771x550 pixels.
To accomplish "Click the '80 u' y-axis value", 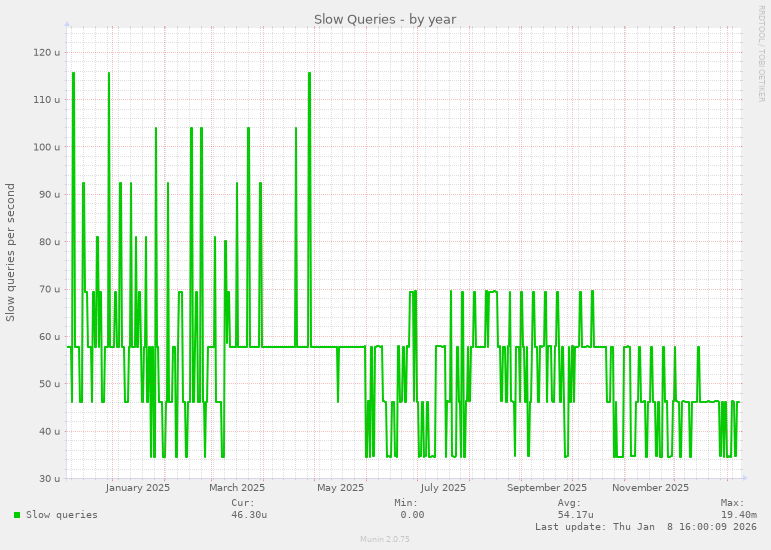I will click(50, 242).
